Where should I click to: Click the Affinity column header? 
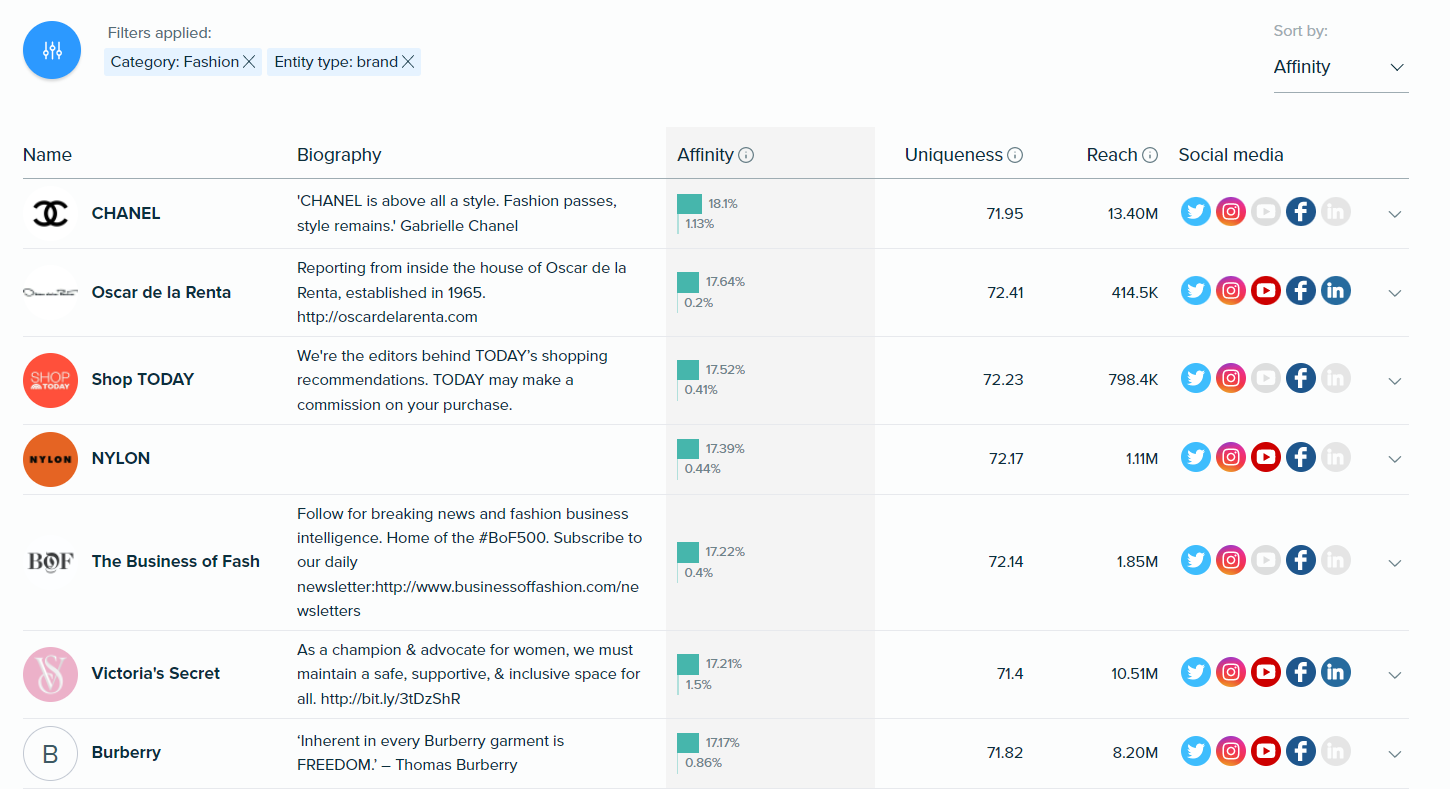[x=705, y=155]
